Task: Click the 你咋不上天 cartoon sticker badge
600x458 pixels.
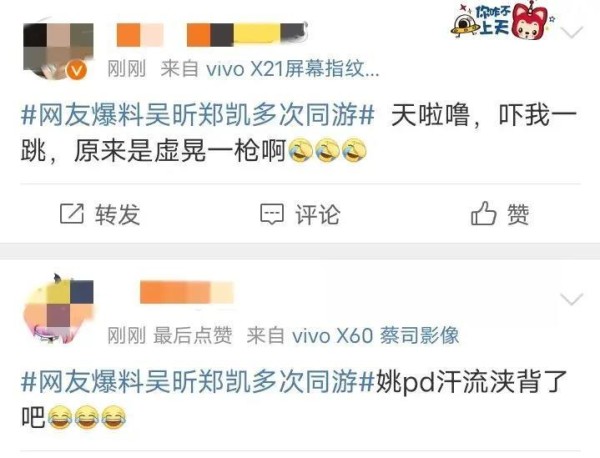Action: 502,21
